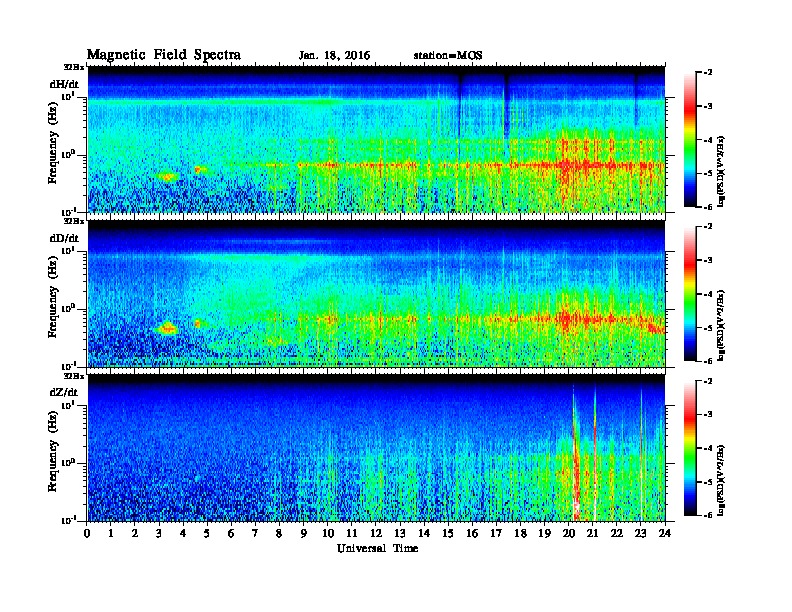Click the '-6' value on dH/dt color scale
Viewport: 792px width, 612px height.
(708, 207)
